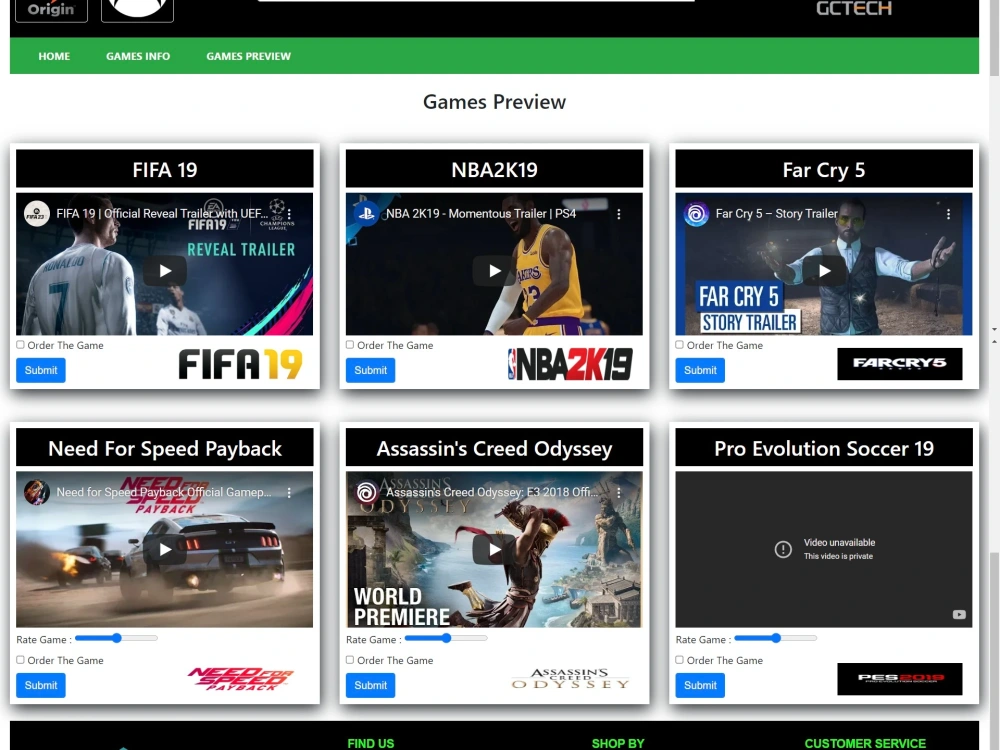The height and width of the screenshot is (750, 1000).
Task: Check Order The Game for Far Cry 5
Action: (x=679, y=344)
